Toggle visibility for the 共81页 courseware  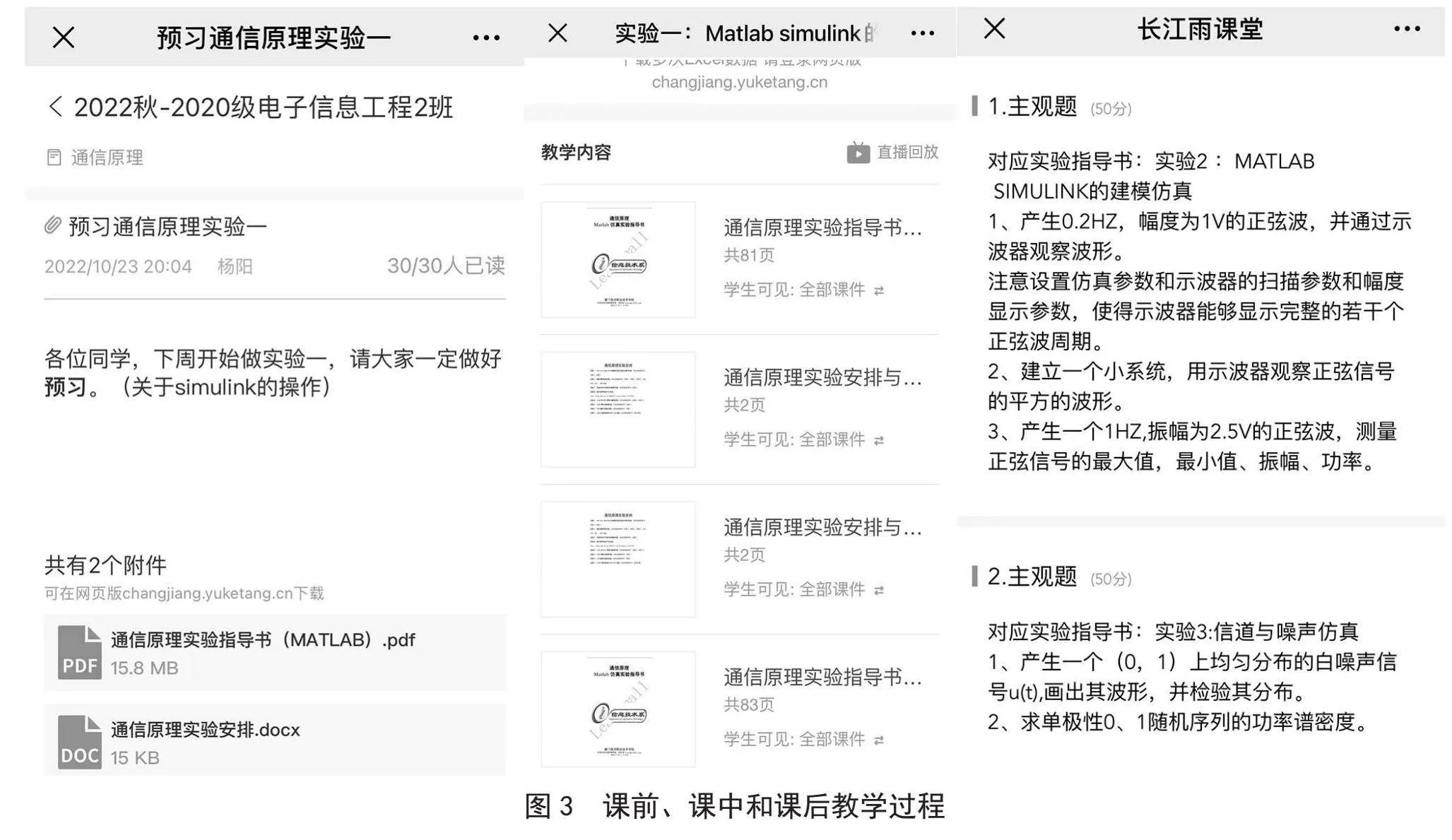pos(878,290)
